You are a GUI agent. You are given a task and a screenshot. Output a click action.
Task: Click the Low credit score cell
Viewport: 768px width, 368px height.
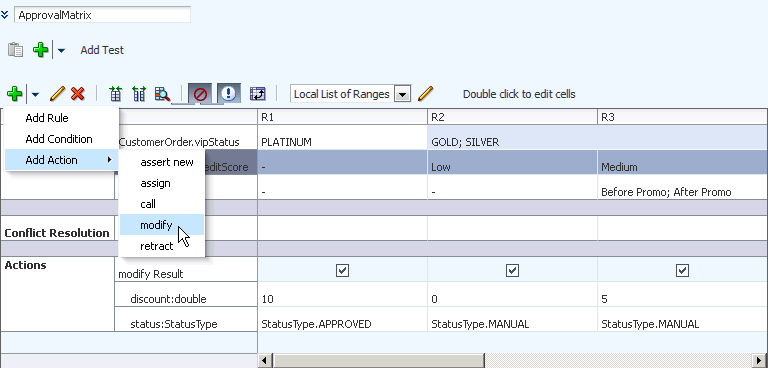point(512,163)
